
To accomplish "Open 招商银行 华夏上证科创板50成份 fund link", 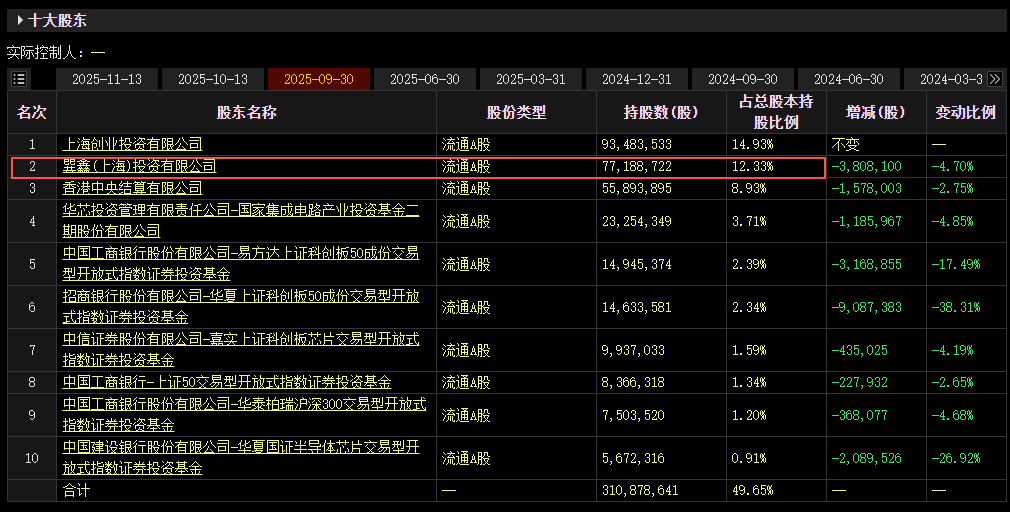I will pos(241,307).
